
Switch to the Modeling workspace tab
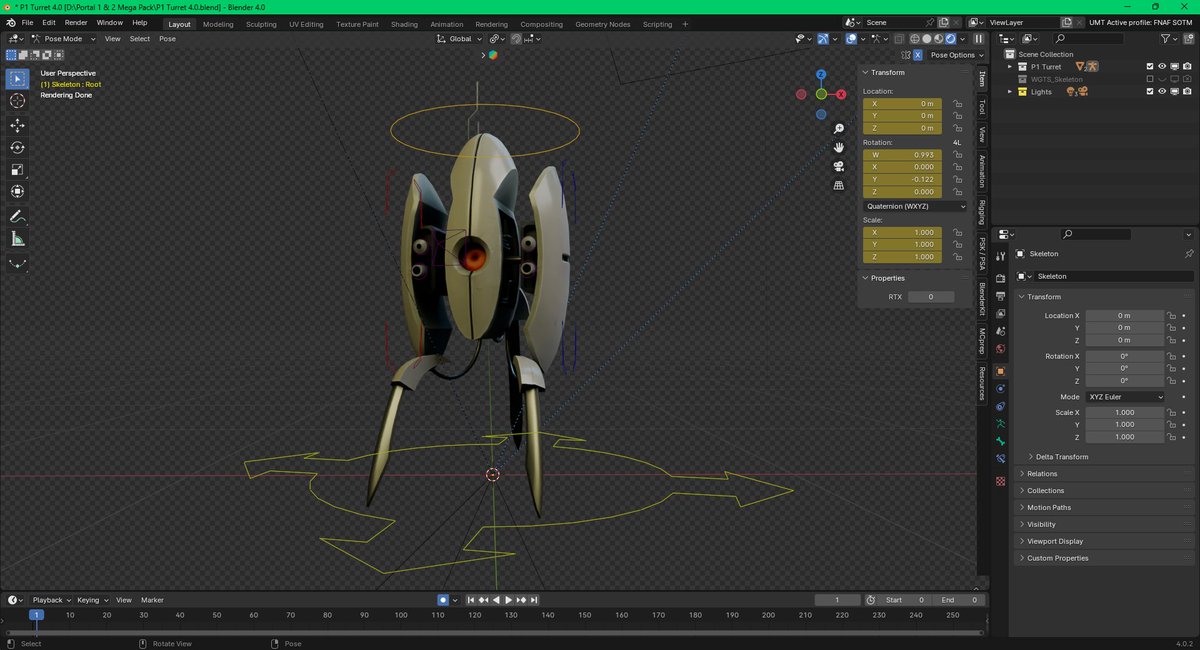point(218,24)
